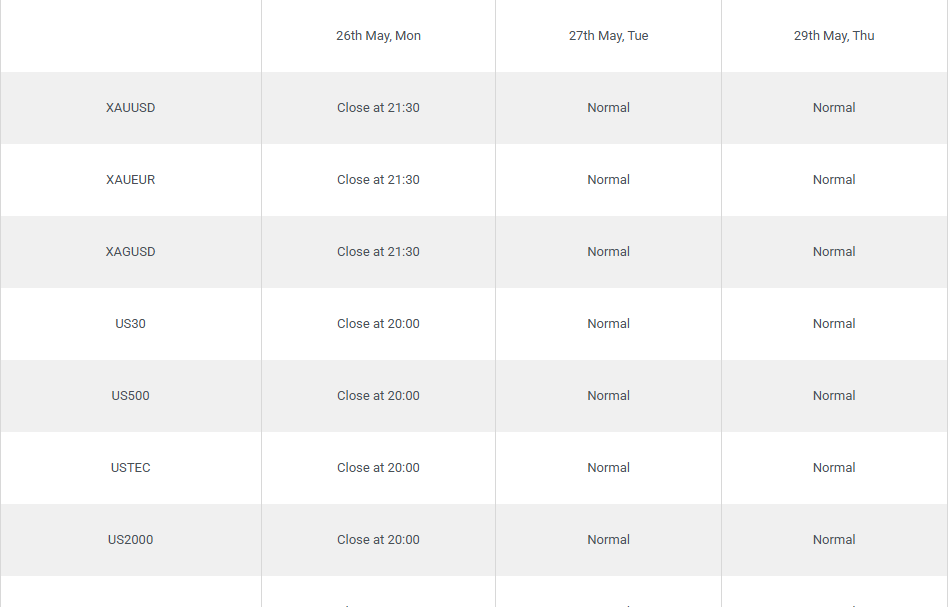Click XAUUSD Close at 21:30 cell
This screenshot has height=607, width=950.
(378, 108)
